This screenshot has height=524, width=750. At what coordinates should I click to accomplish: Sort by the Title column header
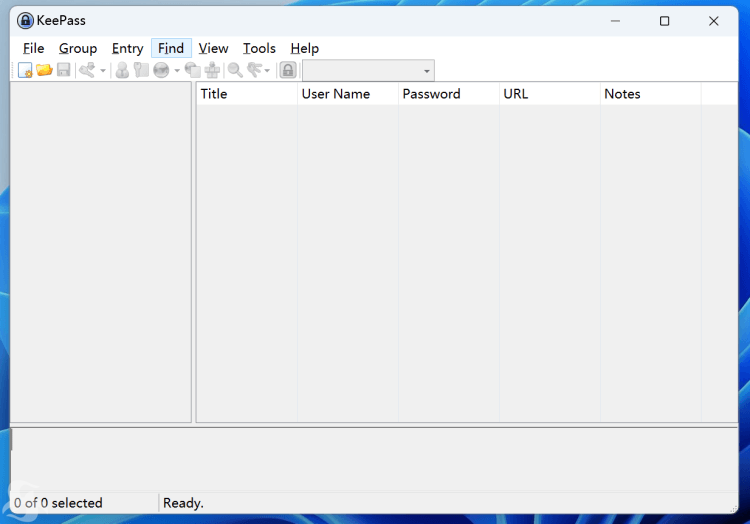tap(247, 94)
